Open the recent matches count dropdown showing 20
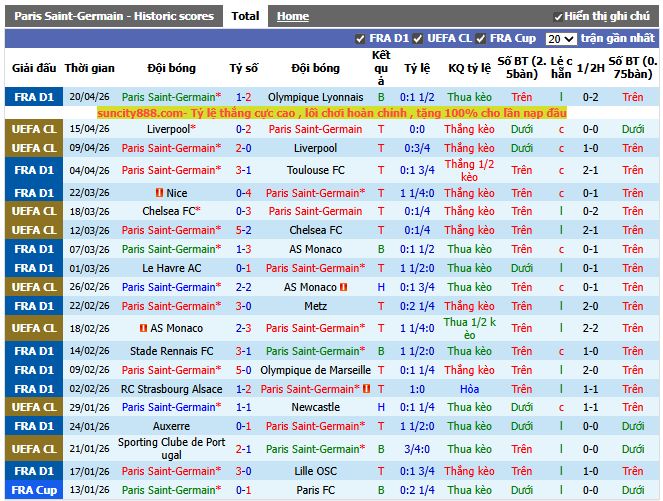 tap(560, 39)
